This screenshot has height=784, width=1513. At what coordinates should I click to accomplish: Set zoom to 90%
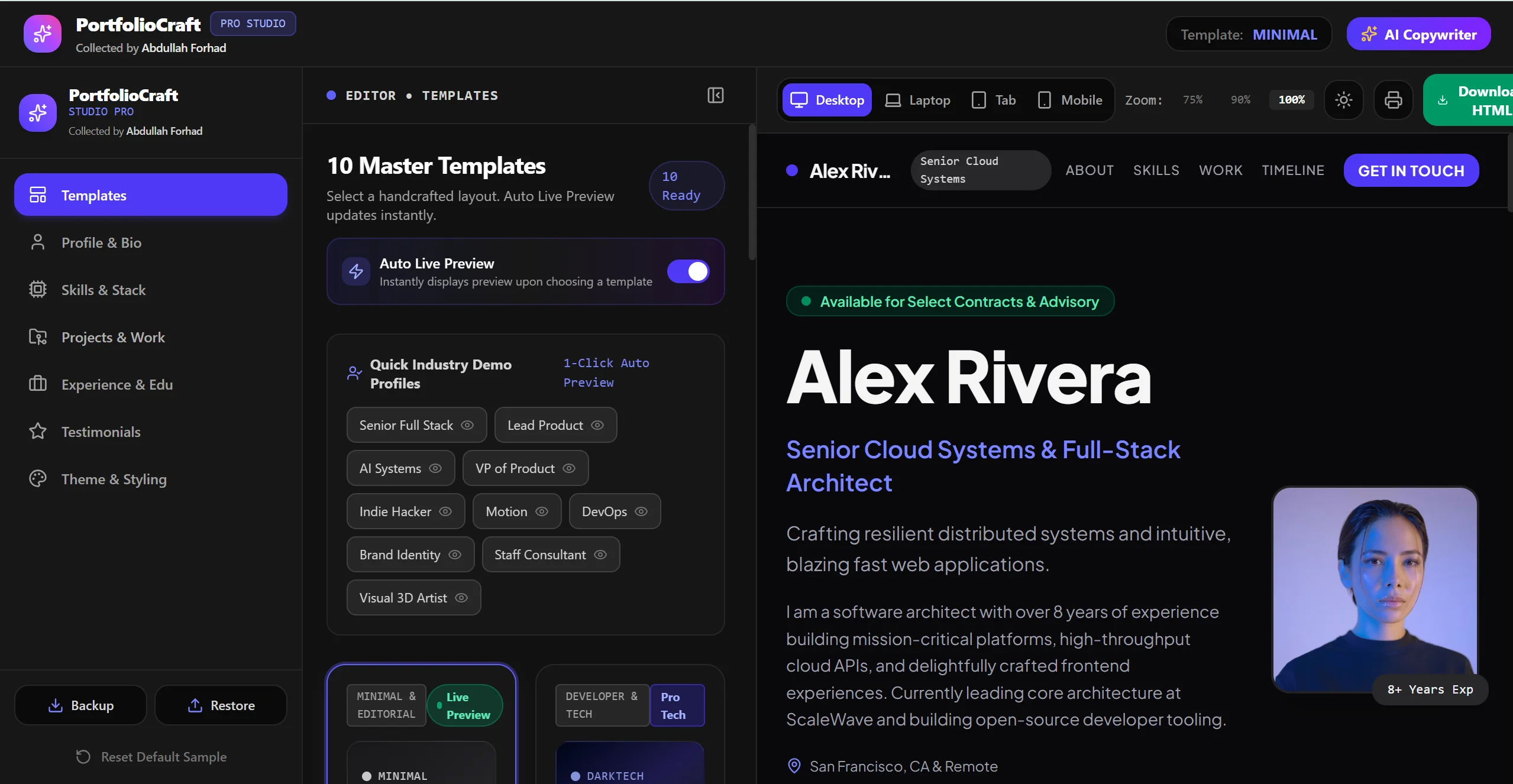[x=1240, y=100]
